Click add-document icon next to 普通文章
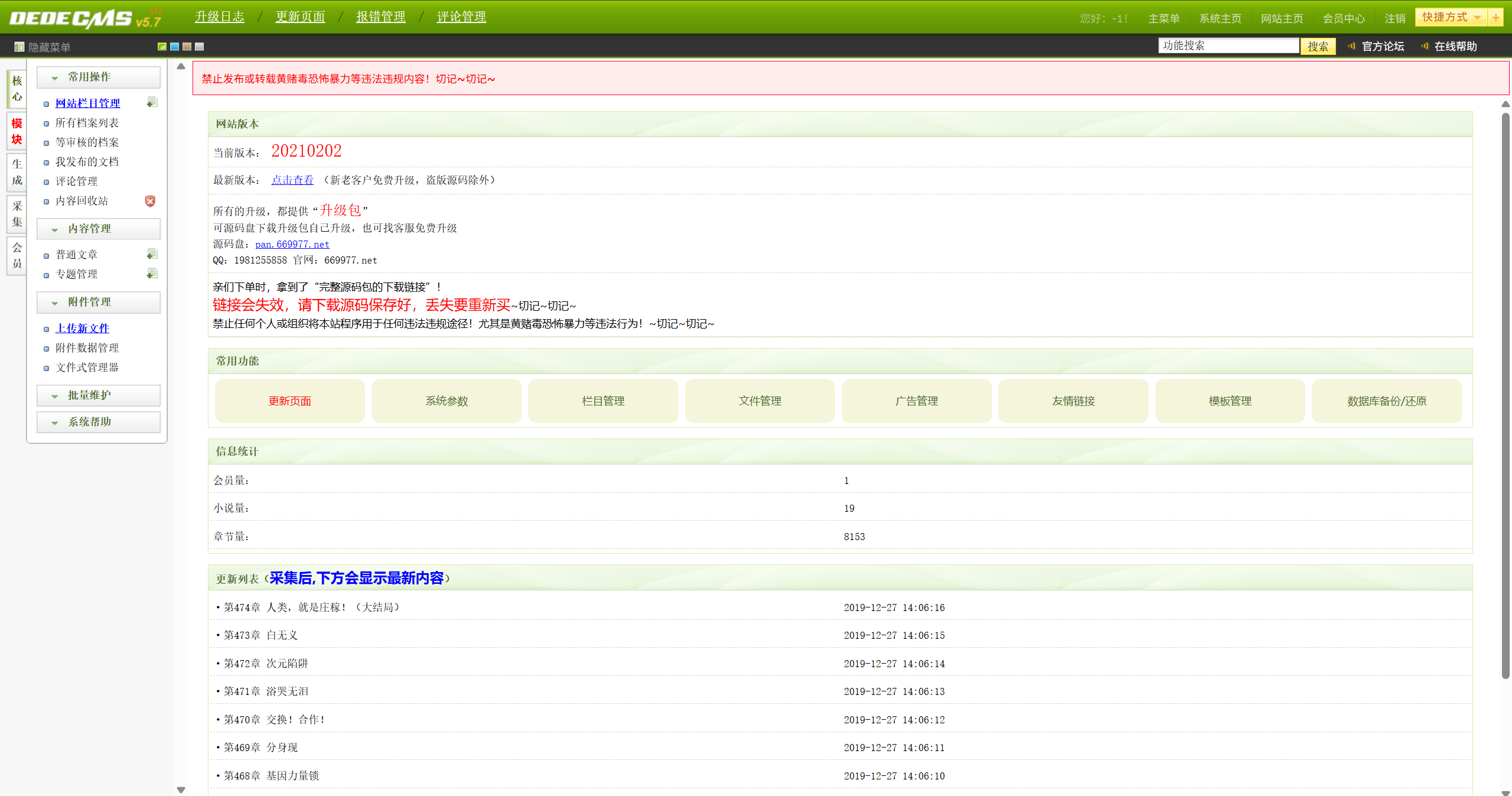Viewport: 1512px width, 796px height. (152, 254)
